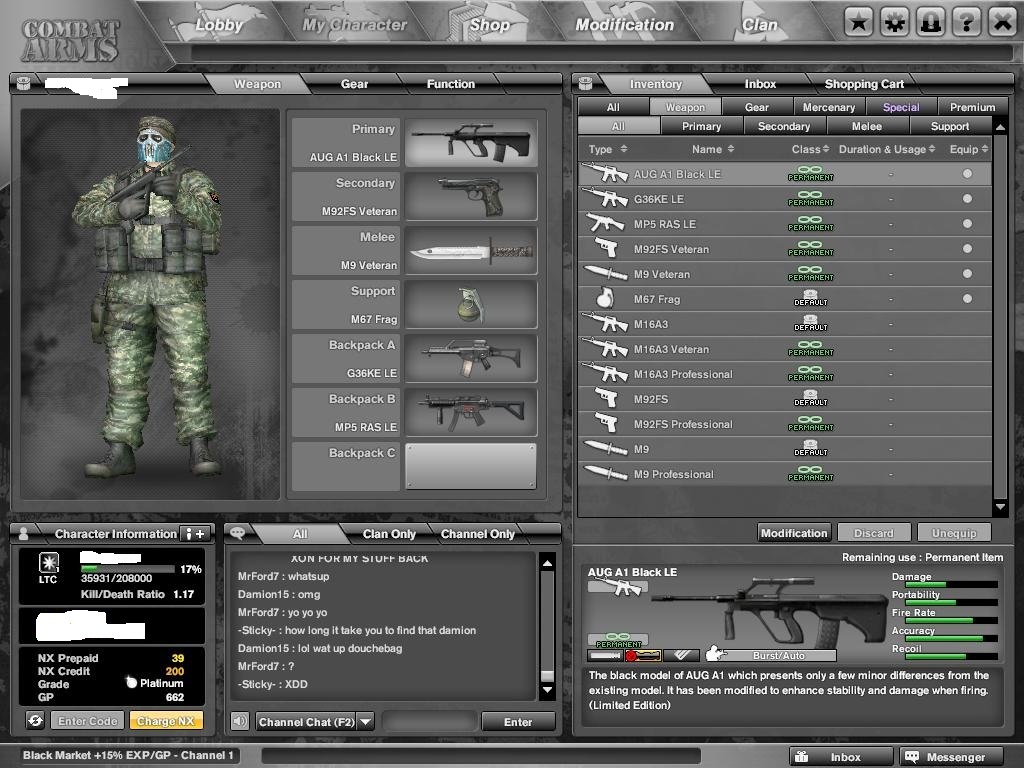Toggle equip dot for M92FS Veteran
The width and height of the screenshot is (1024, 768).
pyautogui.click(x=967, y=249)
